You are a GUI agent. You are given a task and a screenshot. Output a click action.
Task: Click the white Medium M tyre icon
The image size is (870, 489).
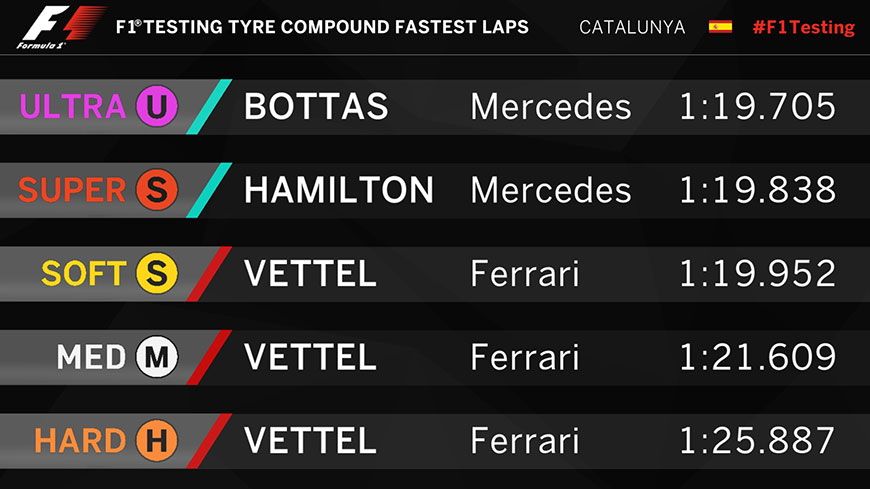click(x=156, y=357)
